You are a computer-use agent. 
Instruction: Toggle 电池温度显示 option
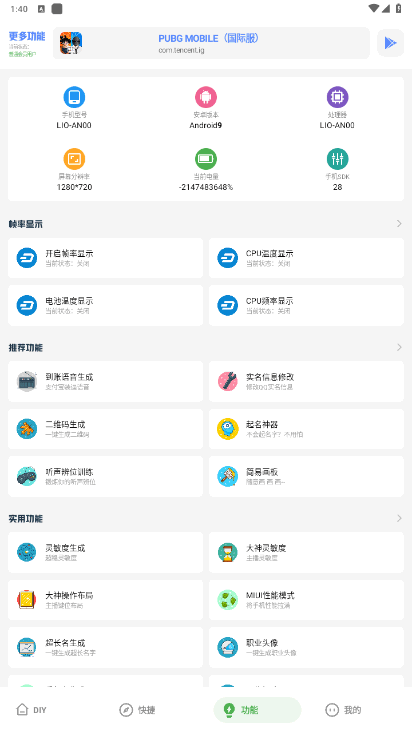tap(105, 305)
